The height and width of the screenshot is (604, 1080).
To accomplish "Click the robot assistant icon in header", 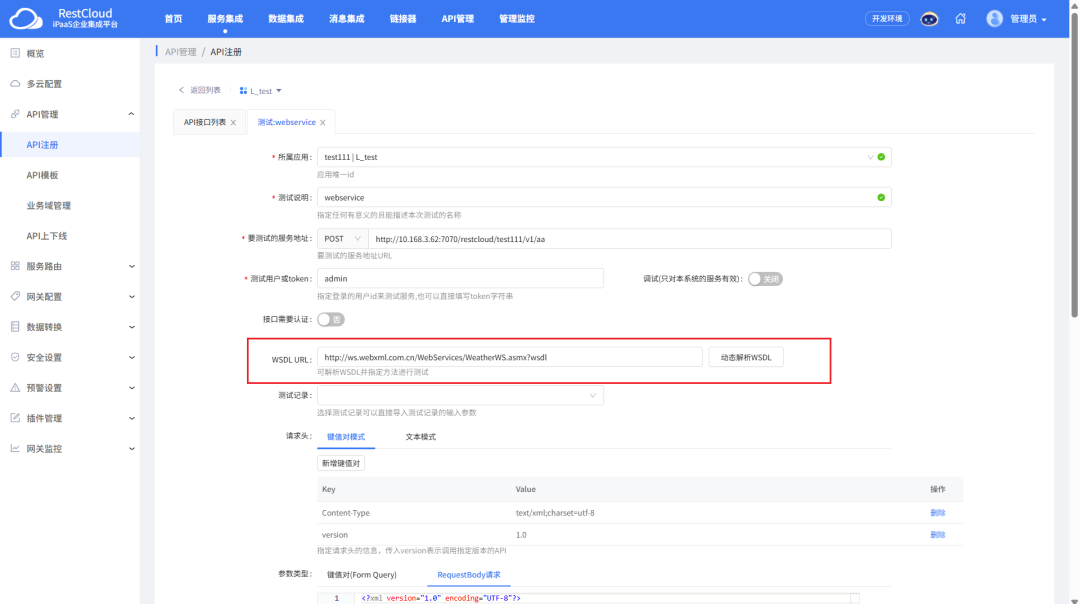I will (929, 19).
